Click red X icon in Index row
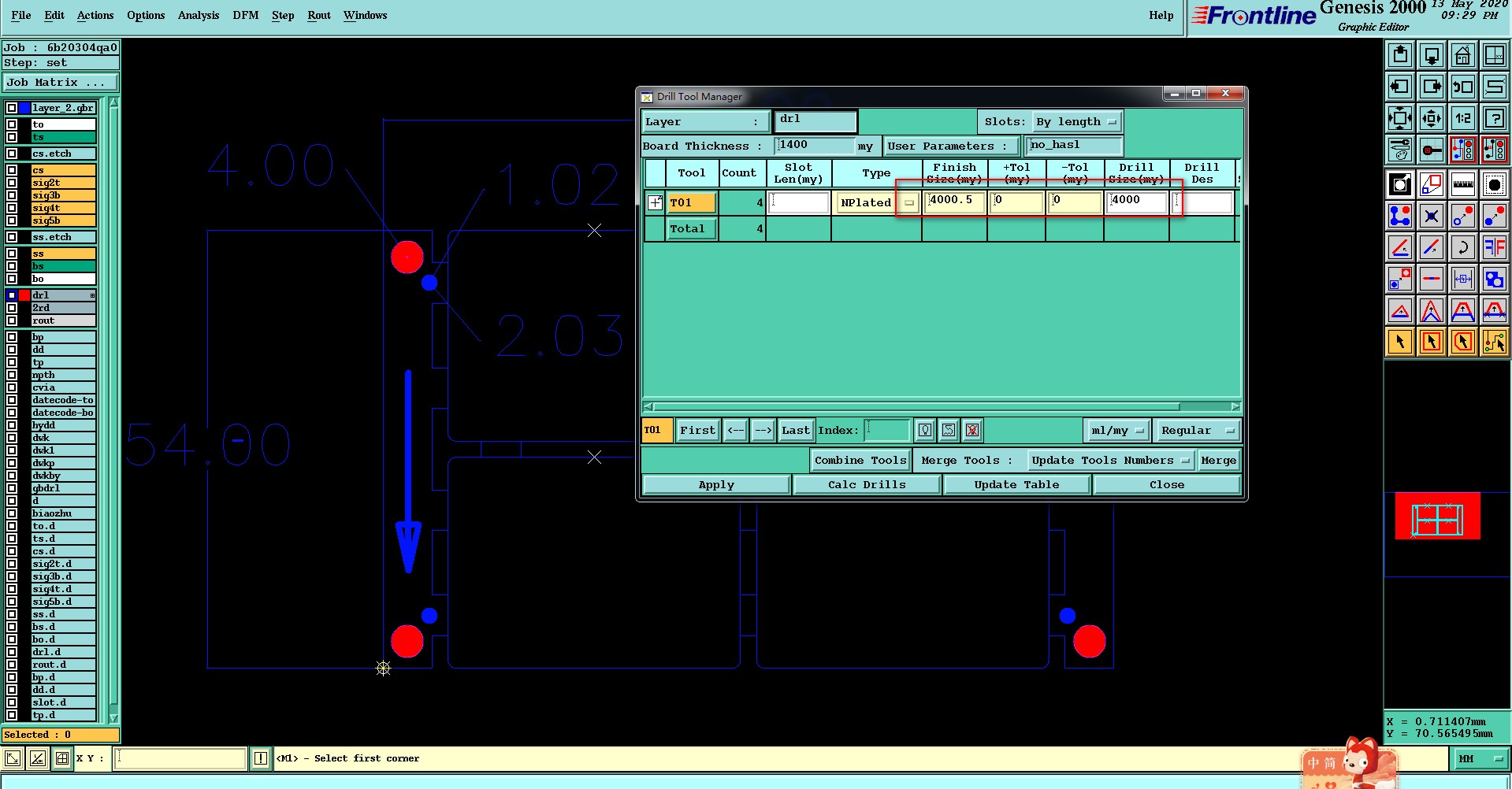1512x789 pixels. point(972,430)
